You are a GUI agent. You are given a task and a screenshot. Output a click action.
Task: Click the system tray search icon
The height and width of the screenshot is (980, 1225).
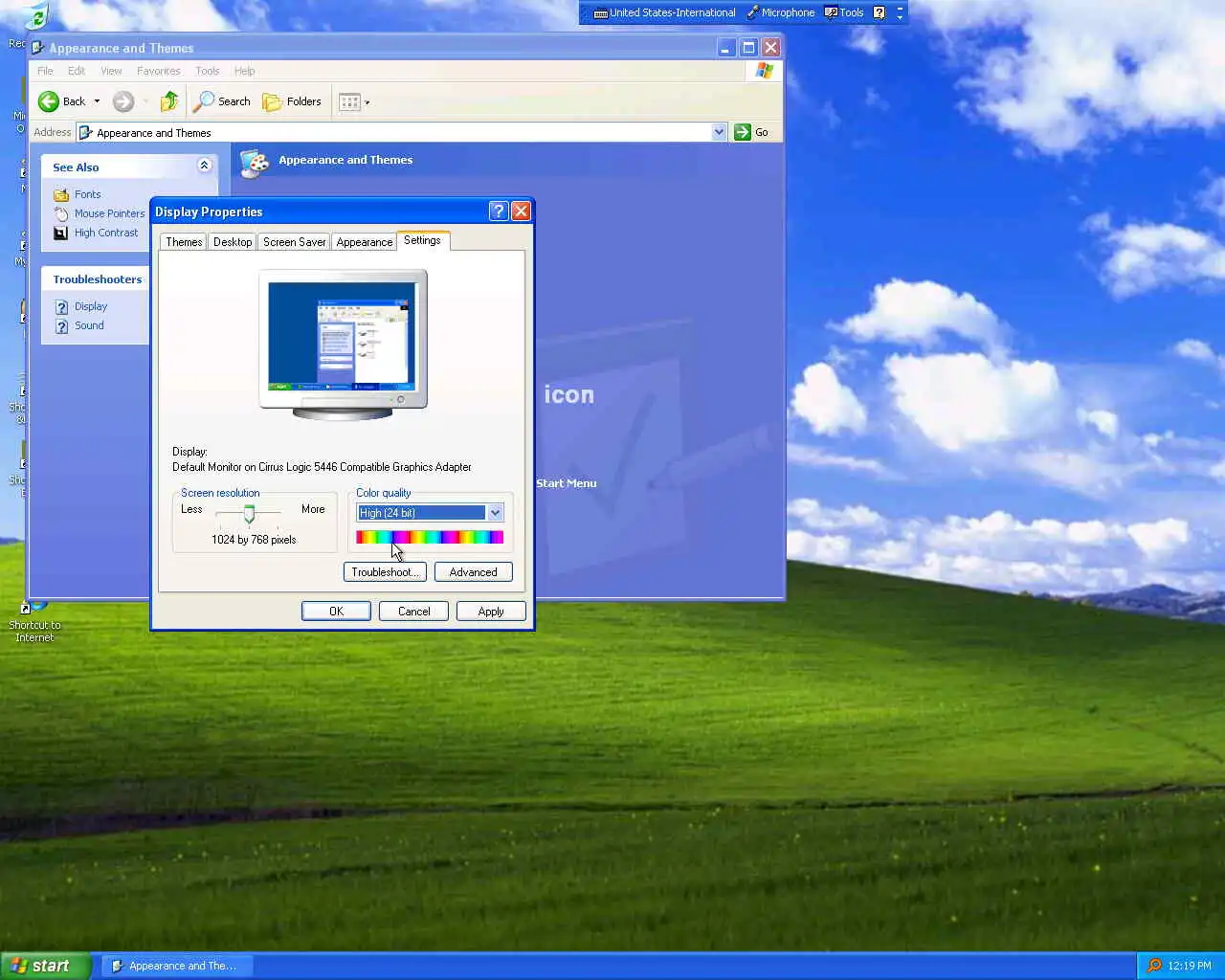coord(1154,966)
